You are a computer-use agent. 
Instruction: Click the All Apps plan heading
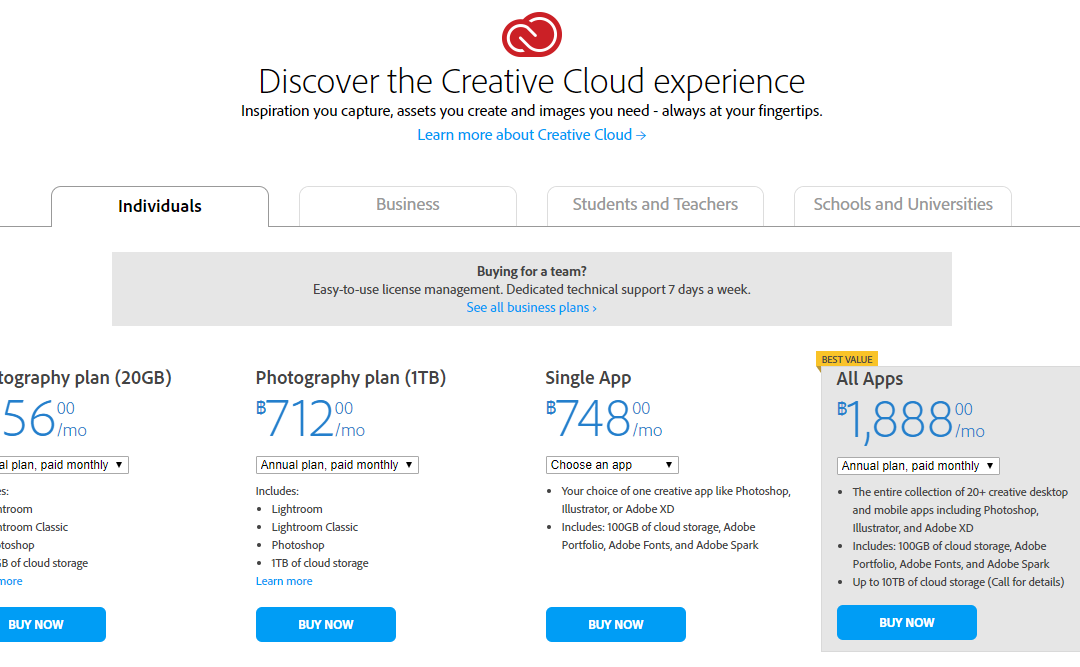[x=870, y=379]
